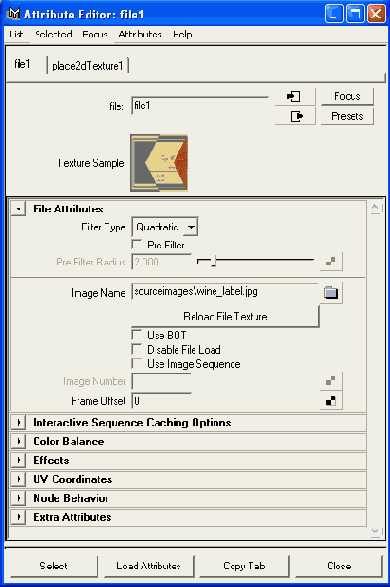Click the go-to-output-connection arrow icon
The width and height of the screenshot is (390, 587).
pos(295,116)
